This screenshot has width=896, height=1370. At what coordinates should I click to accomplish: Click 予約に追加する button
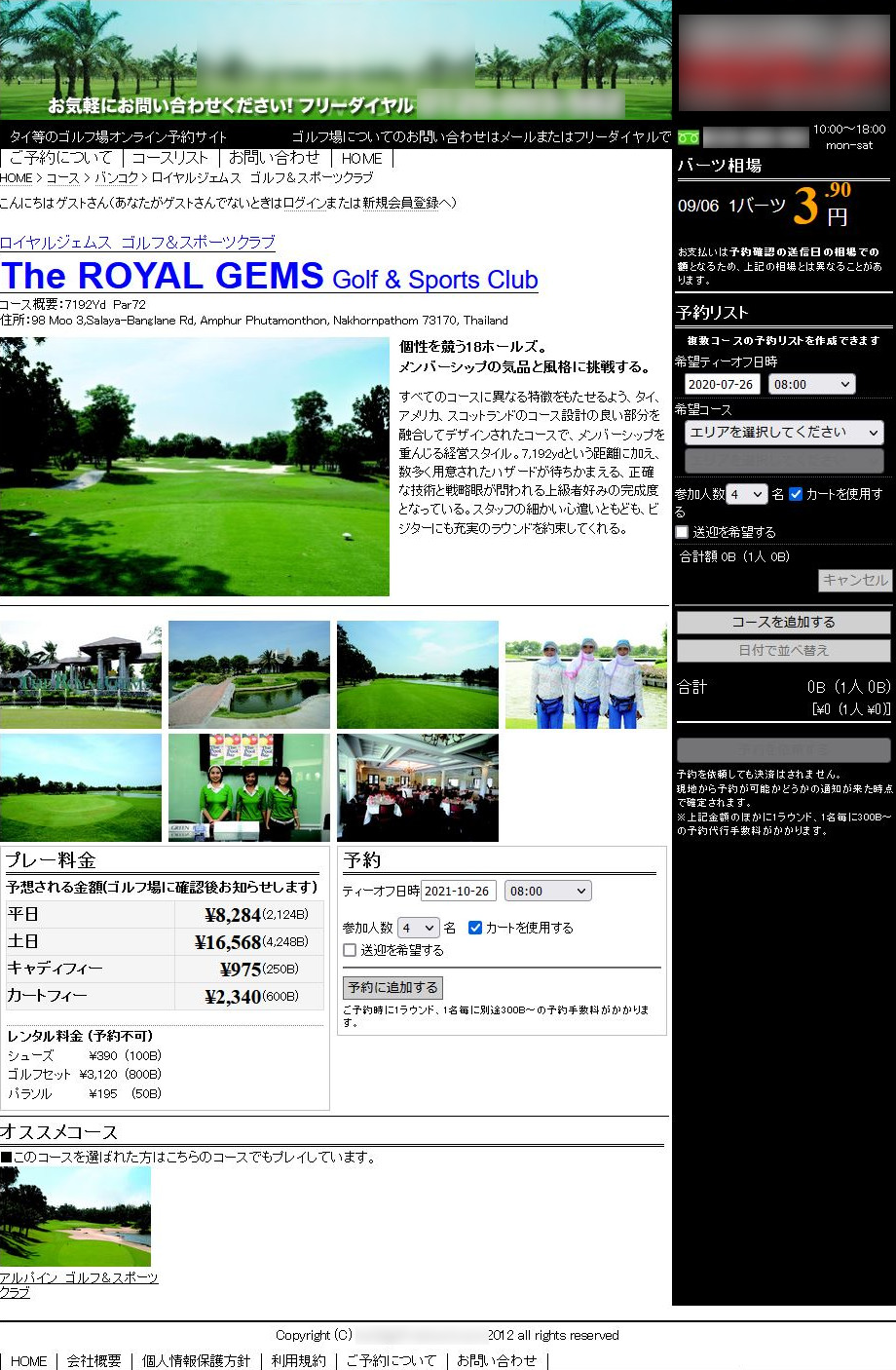tap(393, 987)
